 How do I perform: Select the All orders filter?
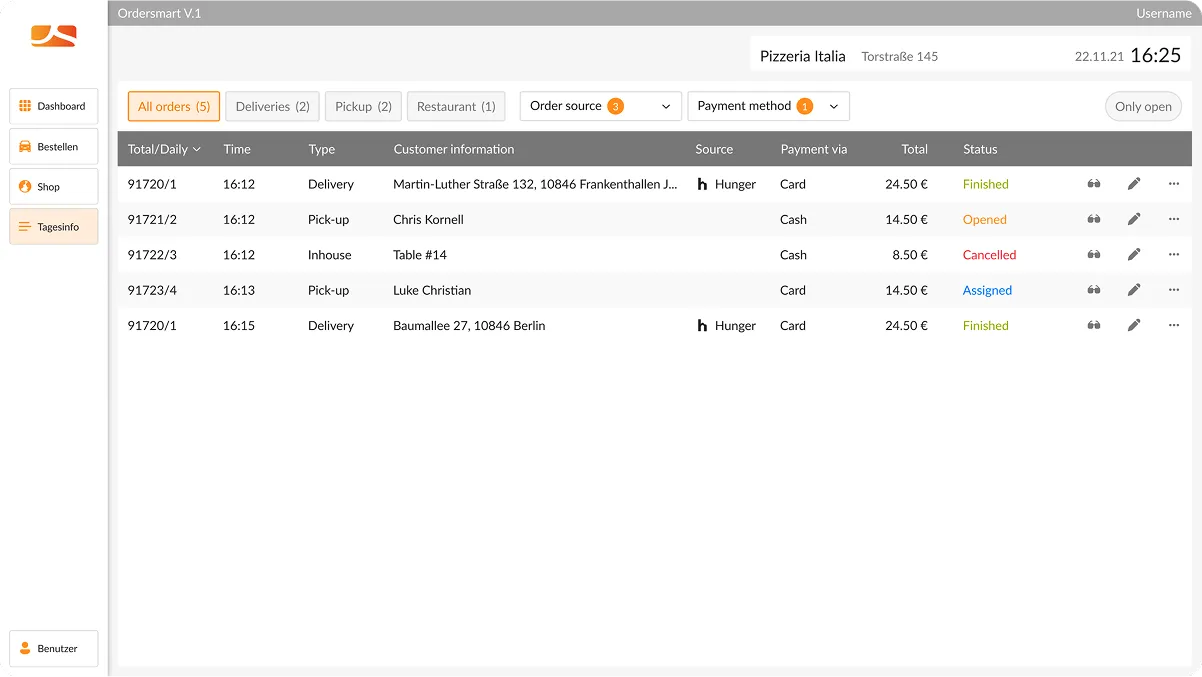click(x=173, y=106)
